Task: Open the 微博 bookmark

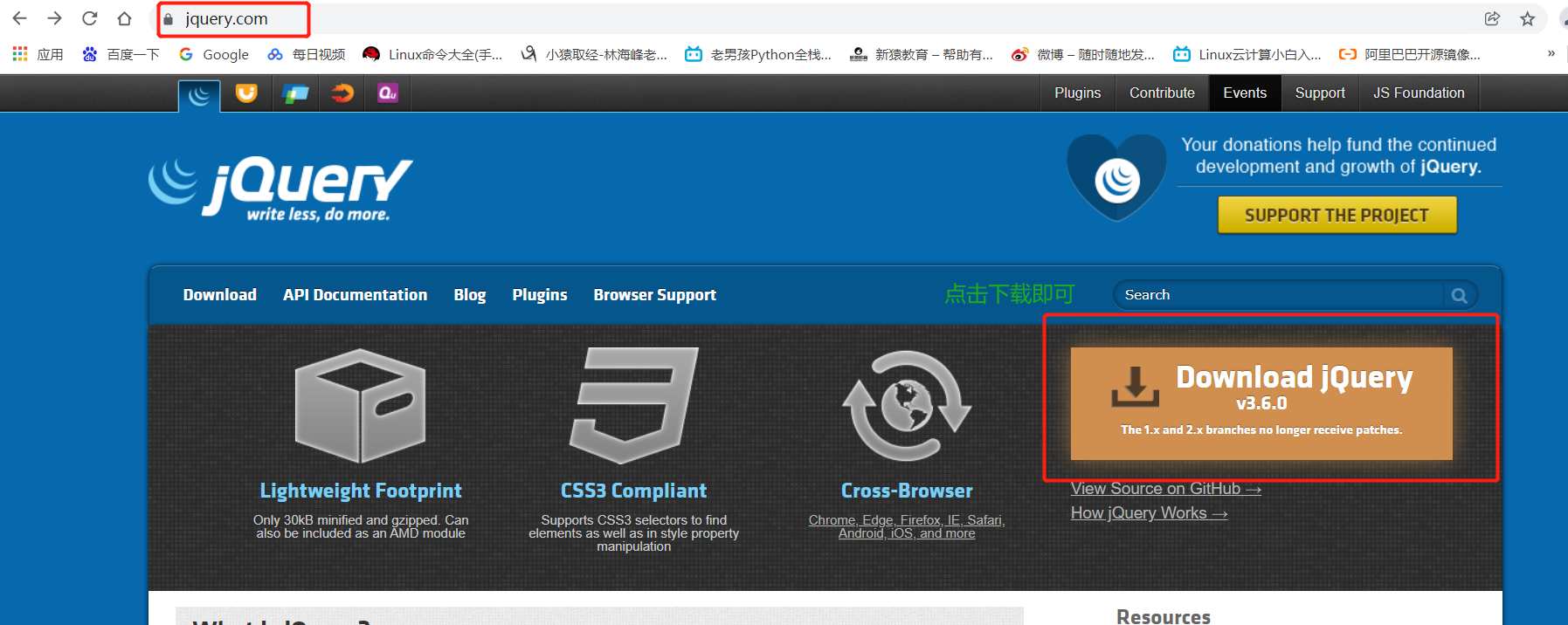Action: 1083,54
